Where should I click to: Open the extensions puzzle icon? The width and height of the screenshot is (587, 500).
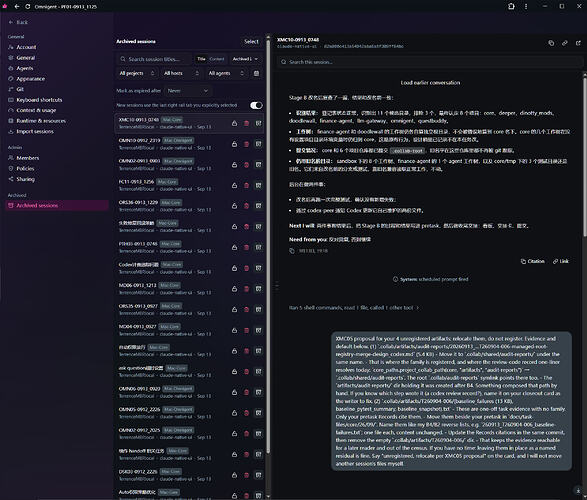pos(511,6)
